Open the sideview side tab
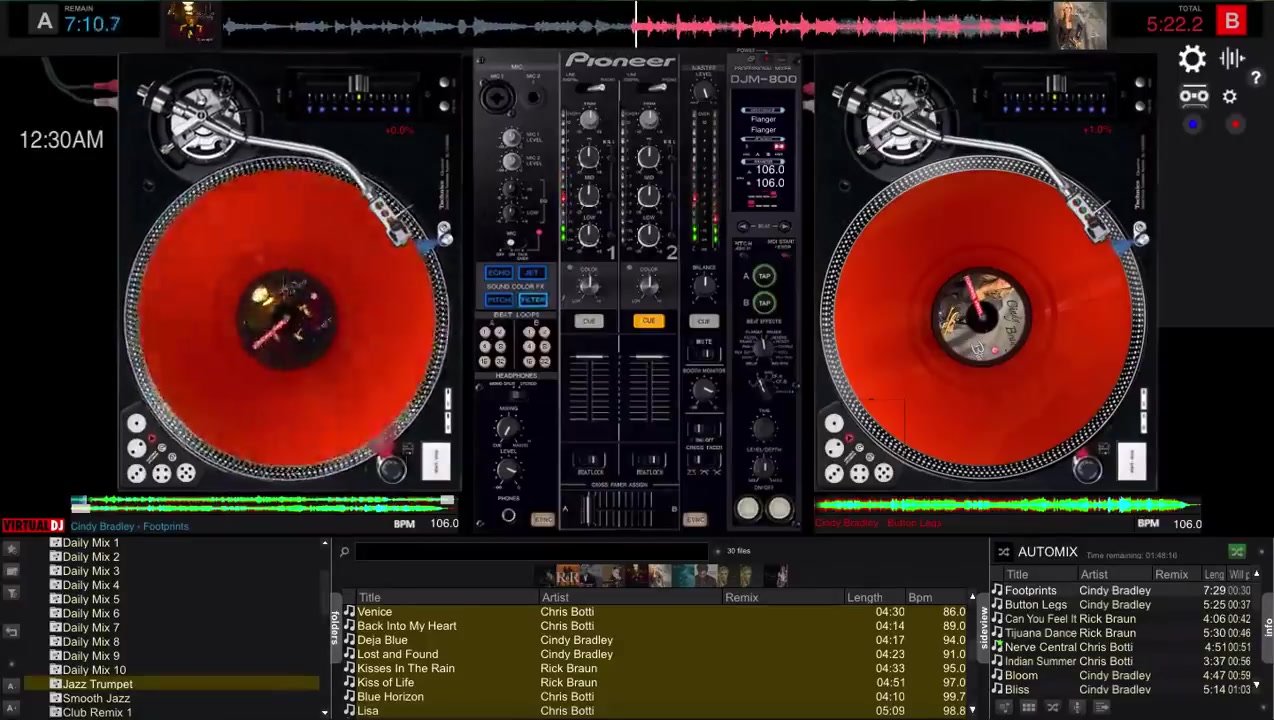This screenshot has width=1274, height=720. 984,627
